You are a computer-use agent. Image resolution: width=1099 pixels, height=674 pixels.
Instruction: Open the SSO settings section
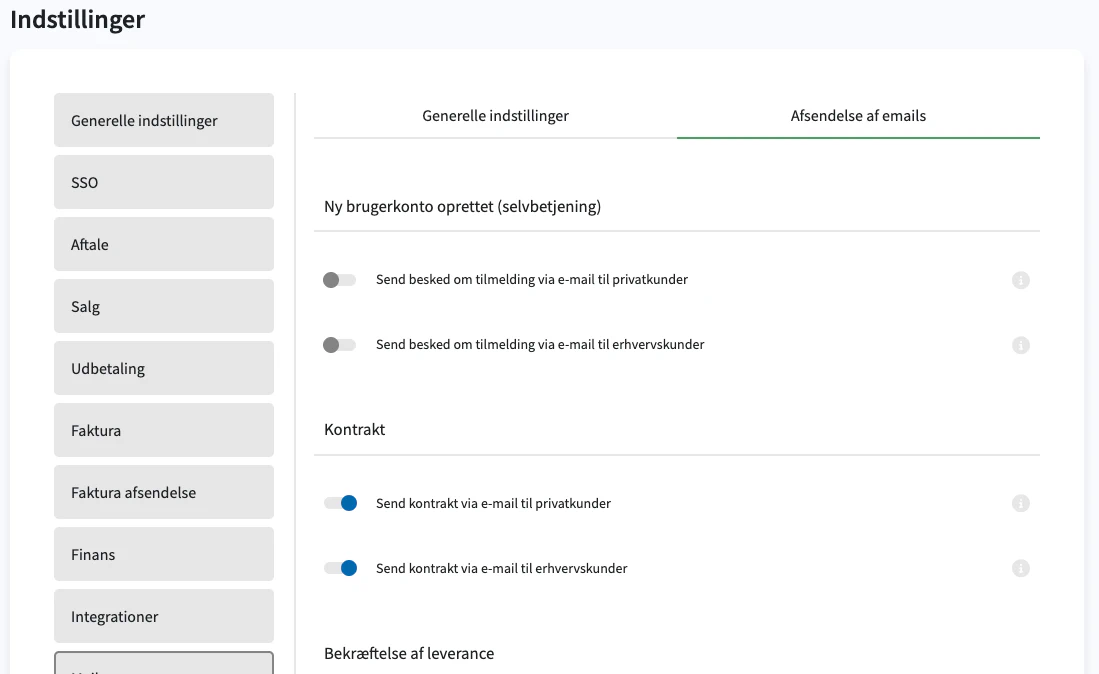coord(164,182)
